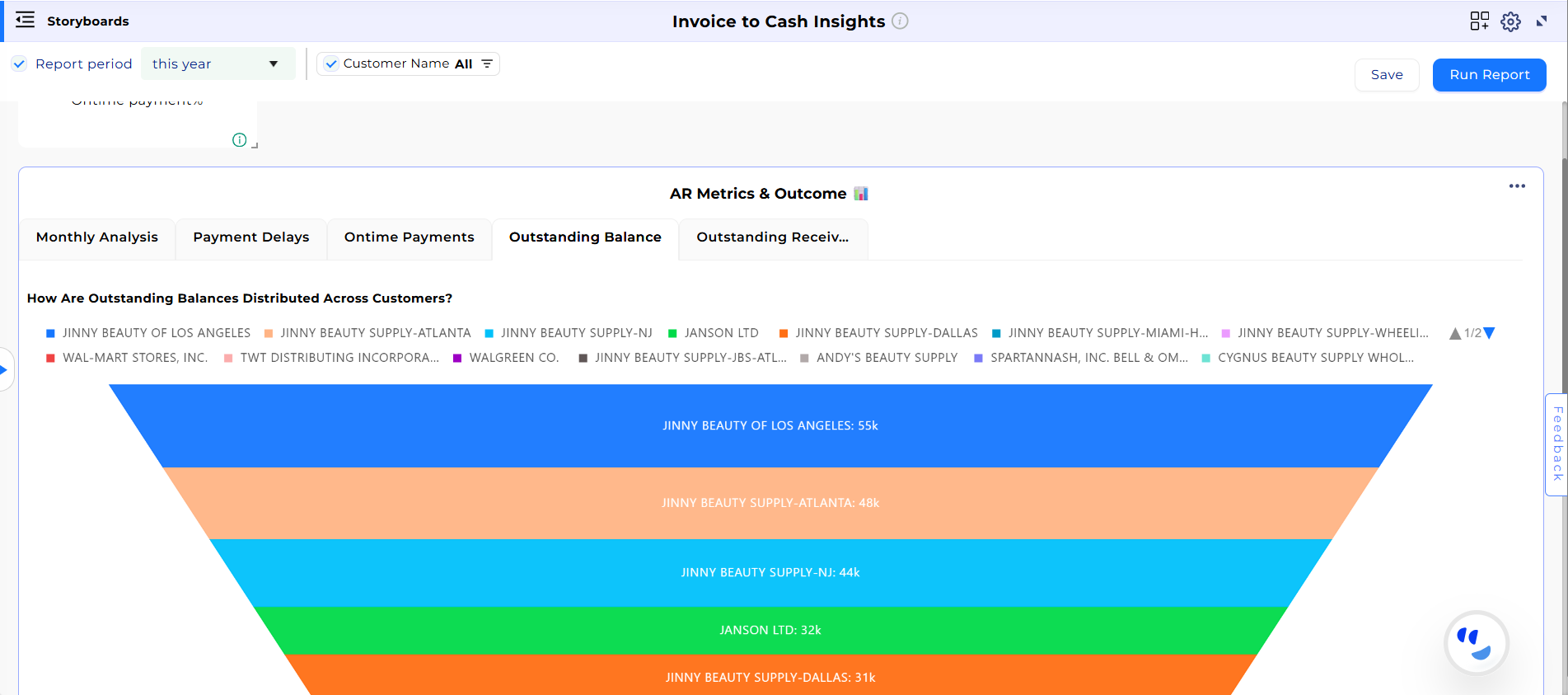1568x695 pixels.
Task: Uncheck the Customer Name checkbox
Action: point(331,63)
